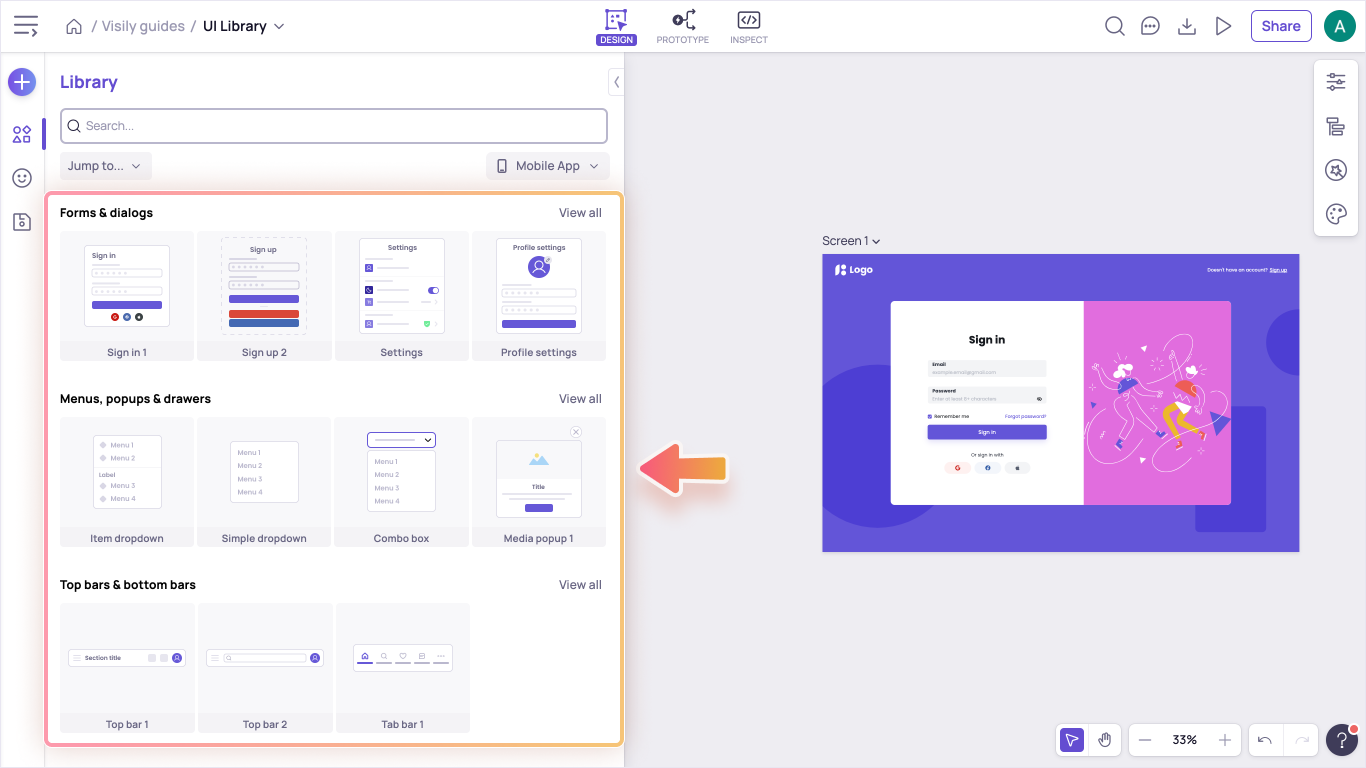Switch to the PROTOTYPE tab
Screen dimensions: 1366x768
pos(682,26)
